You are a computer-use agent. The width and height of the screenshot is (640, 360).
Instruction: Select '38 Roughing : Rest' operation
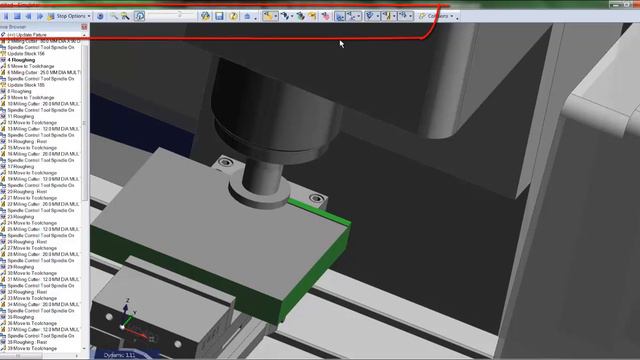point(27,342)
